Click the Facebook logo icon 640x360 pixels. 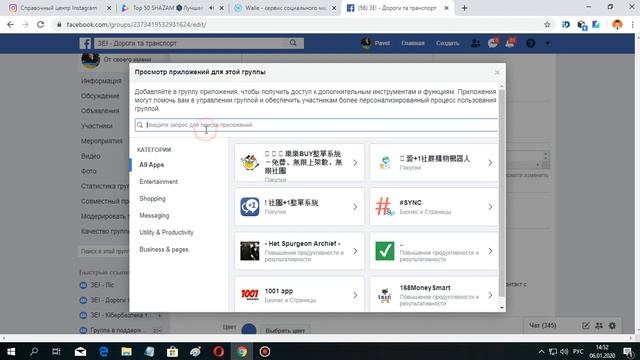(x=85, y=43)
